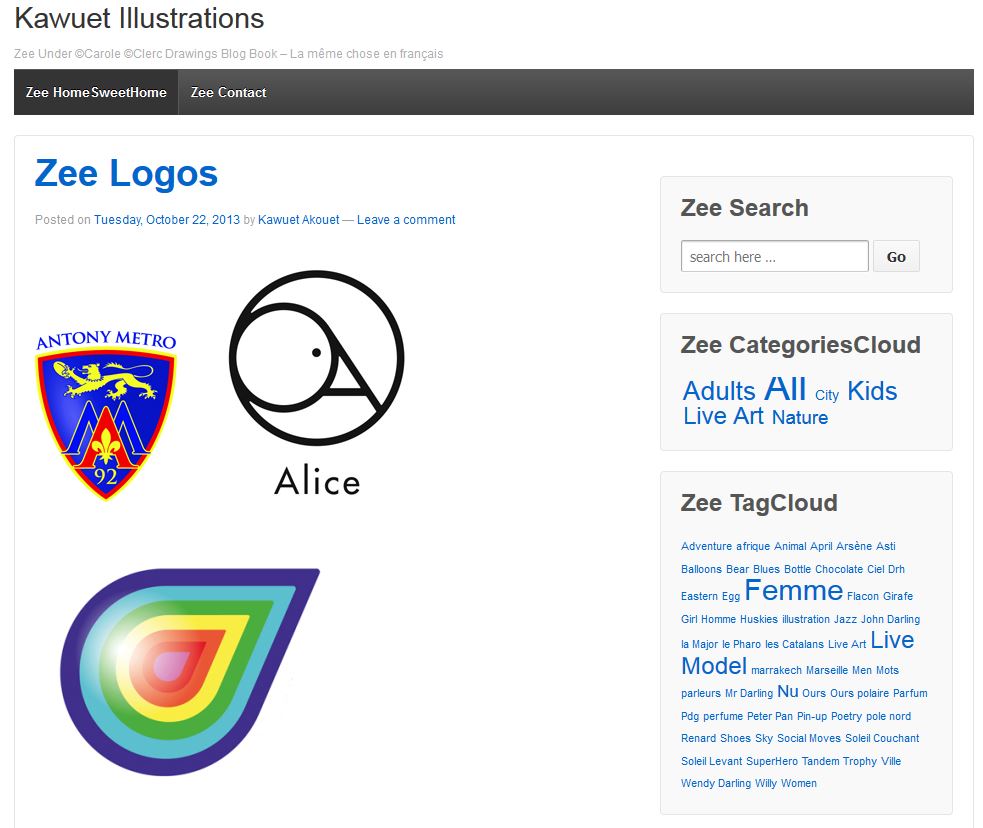Select the Flacon tag
Image resolution: width=983 pixels, height=828 pixels.
click(863, 596)
